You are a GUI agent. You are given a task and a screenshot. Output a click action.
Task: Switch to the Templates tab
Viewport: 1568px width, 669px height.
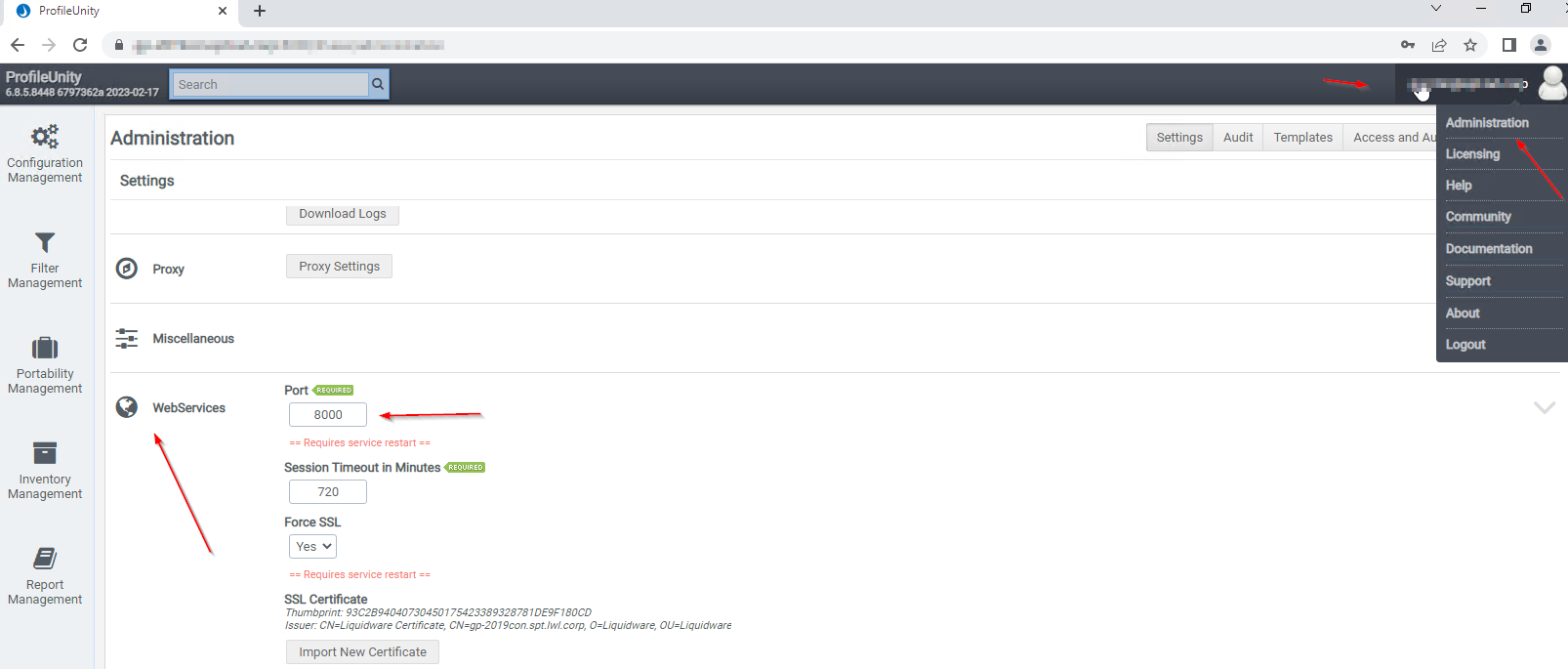(1302, 138)
